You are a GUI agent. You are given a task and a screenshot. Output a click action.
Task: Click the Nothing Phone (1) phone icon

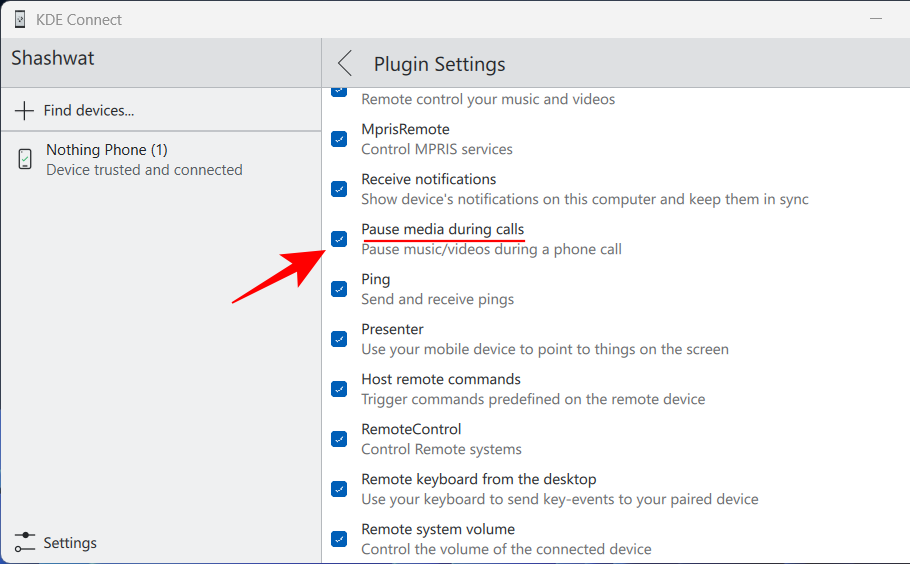25,159
